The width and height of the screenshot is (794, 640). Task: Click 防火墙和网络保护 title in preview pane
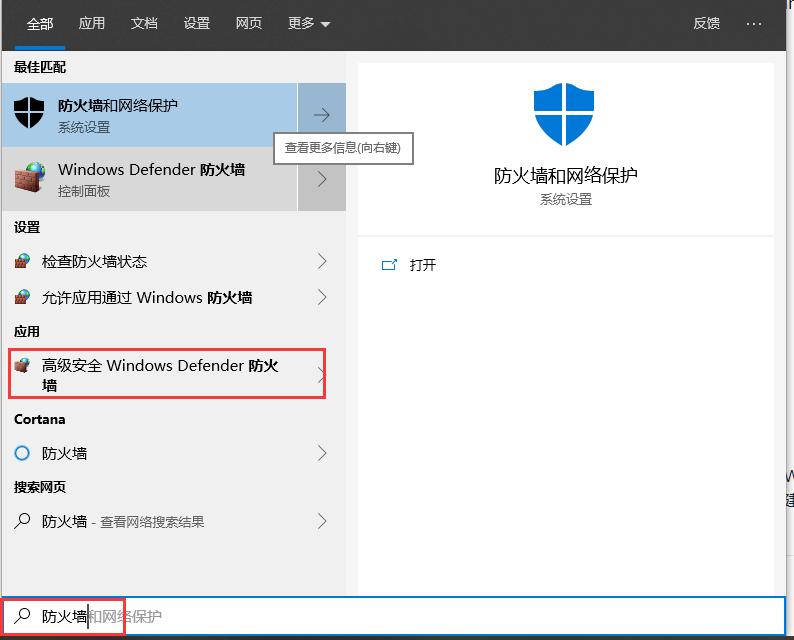pos(566,176)
